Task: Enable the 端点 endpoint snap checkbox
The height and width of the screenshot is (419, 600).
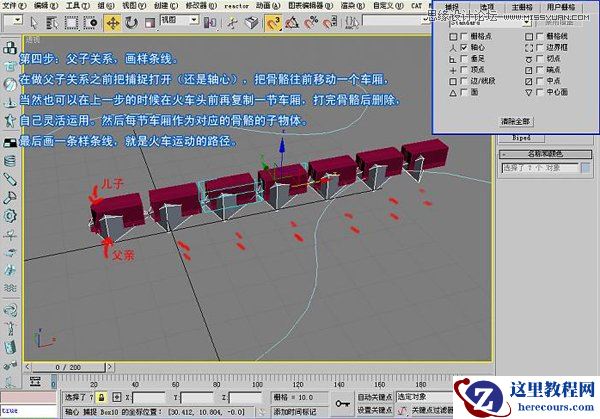Action: [540, 70]
